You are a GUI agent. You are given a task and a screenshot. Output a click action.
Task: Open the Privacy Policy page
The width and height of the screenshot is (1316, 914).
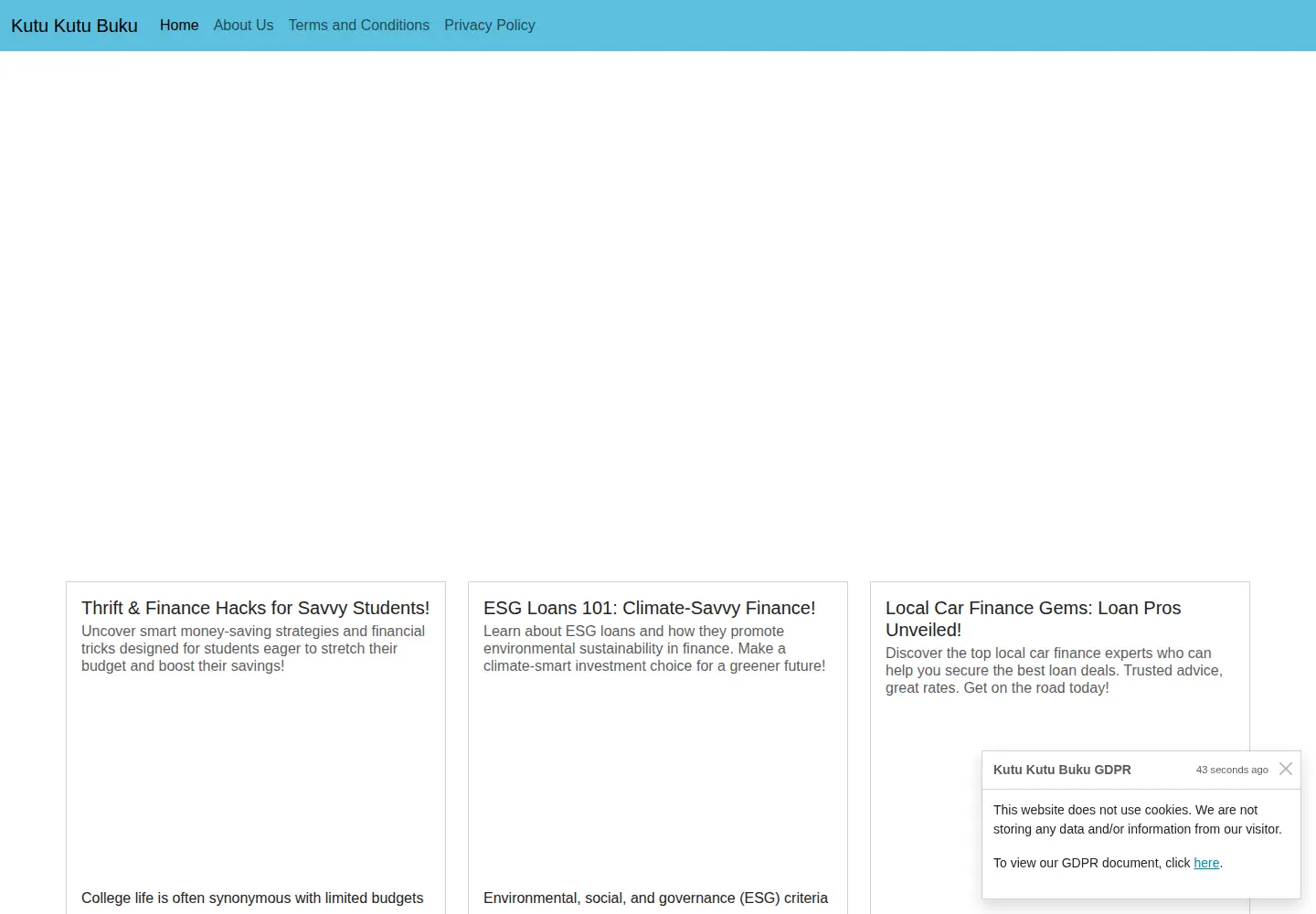[x=490, y=26]
